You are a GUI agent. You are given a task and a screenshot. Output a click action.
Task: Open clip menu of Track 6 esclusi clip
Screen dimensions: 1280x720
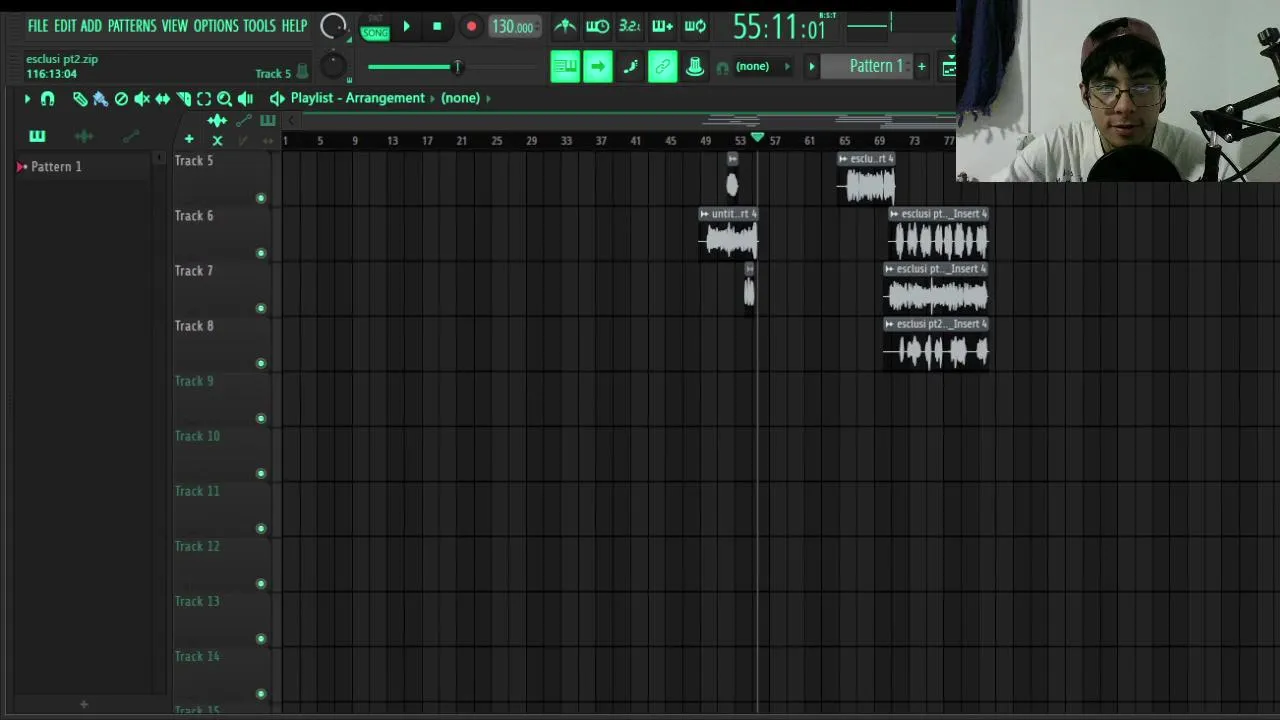click(894, 214)
